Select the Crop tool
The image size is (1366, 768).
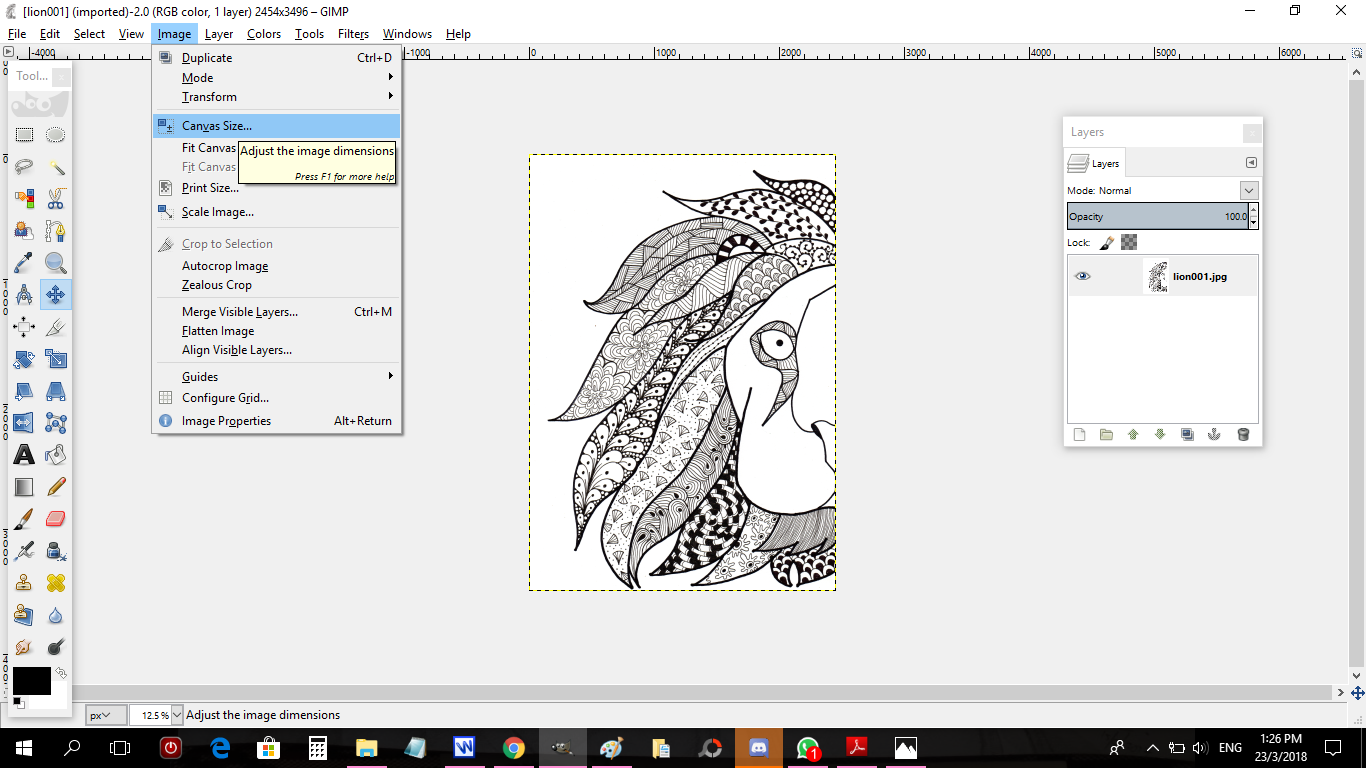pyautogui.click(x=56, y=327)
